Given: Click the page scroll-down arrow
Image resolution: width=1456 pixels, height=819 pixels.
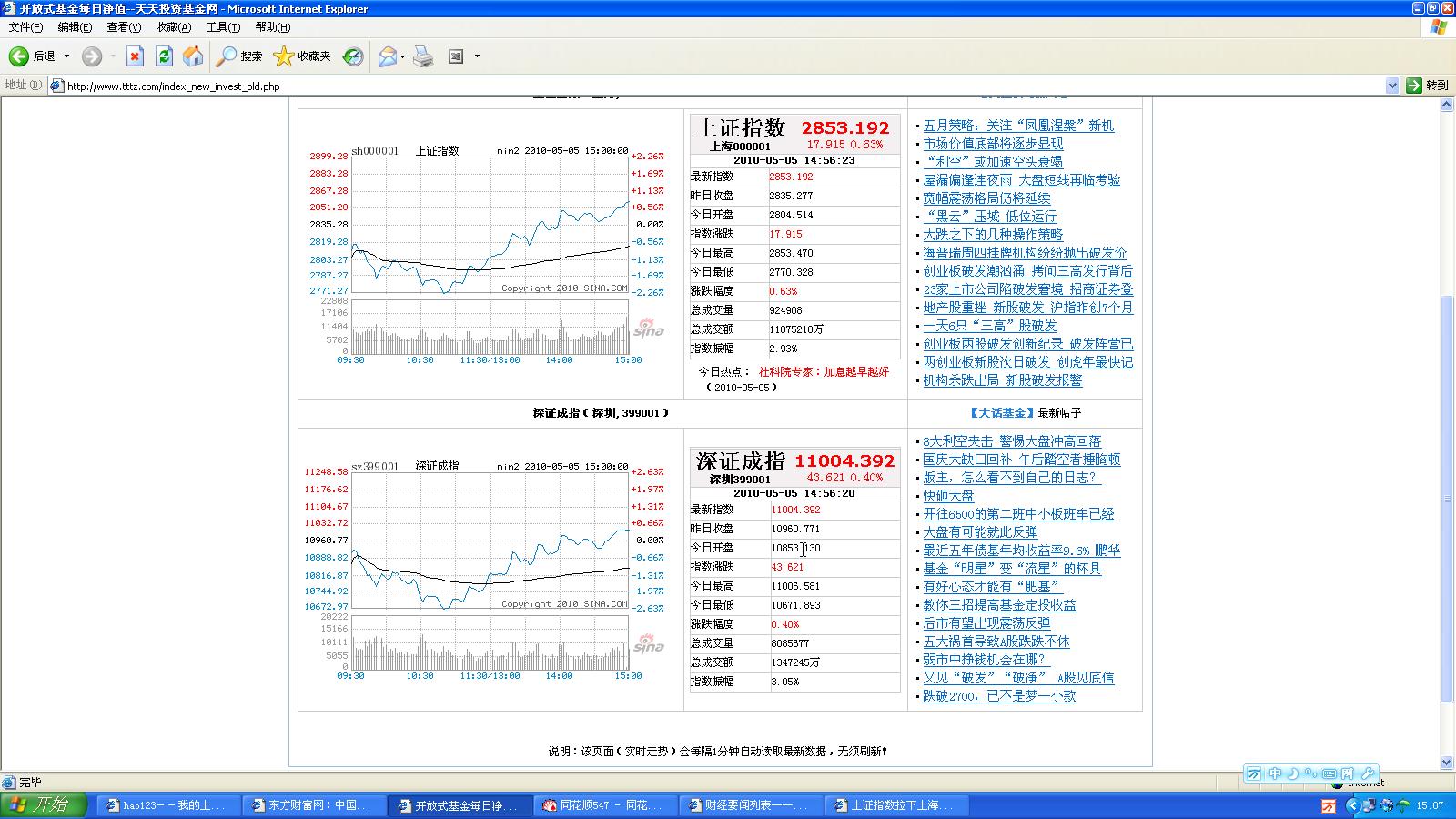Looking at the screenshot, I should click(1448, 762).
